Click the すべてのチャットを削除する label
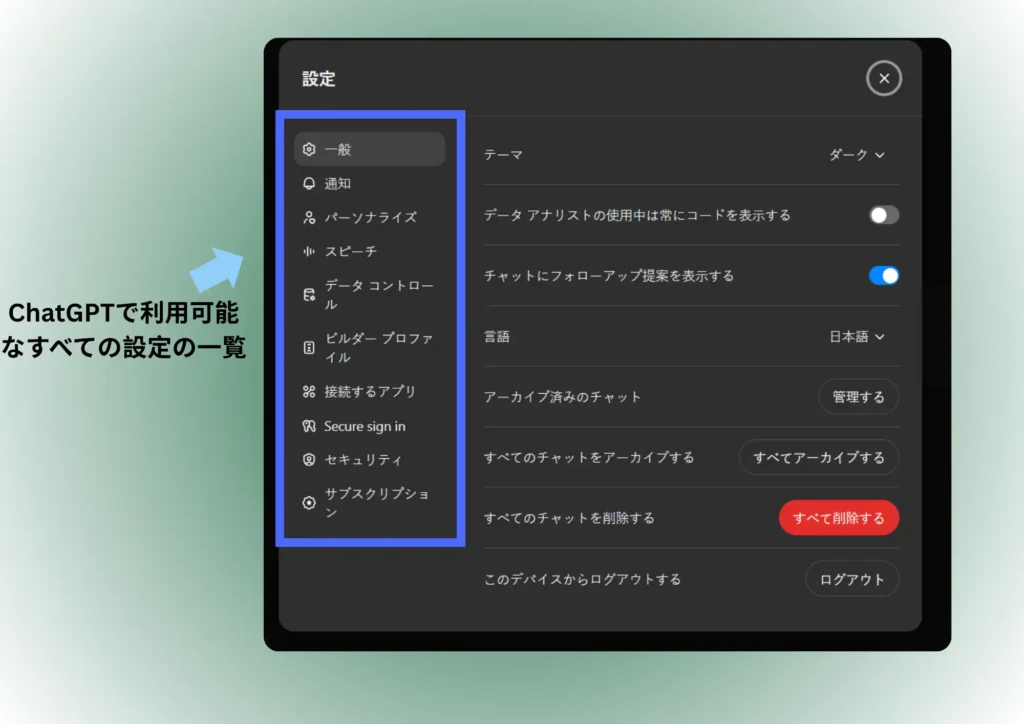This screenshot has width=1024, height=724. (569, 518)
